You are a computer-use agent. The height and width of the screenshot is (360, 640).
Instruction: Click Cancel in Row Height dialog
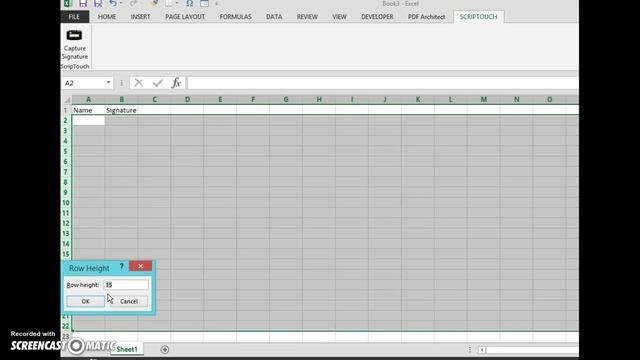[129, 301]
